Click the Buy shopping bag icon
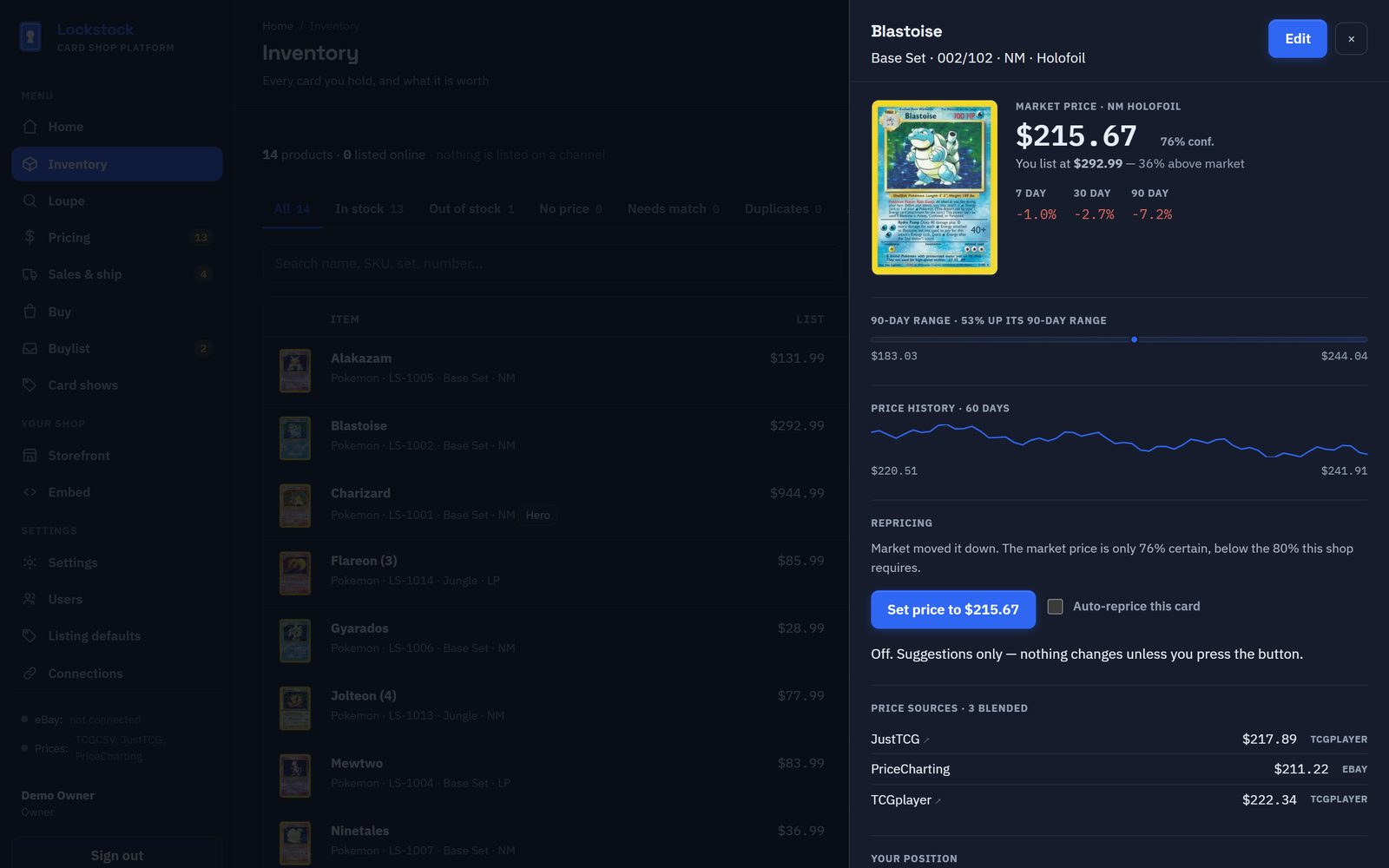The height and width of the screenshot is (868, 1389). point(30,312)
